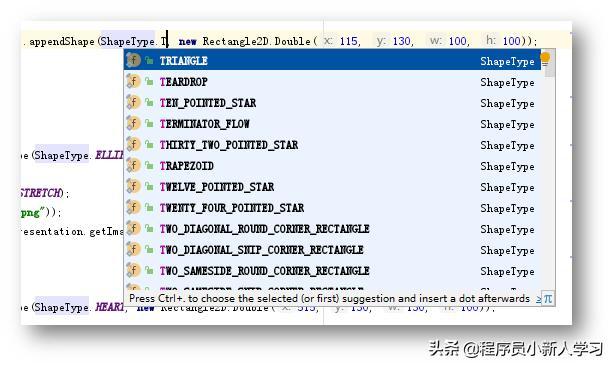Click the public access lock icon next to TEARDROP
Viewport: 614px width, 367px height.
tap(149, 81)
